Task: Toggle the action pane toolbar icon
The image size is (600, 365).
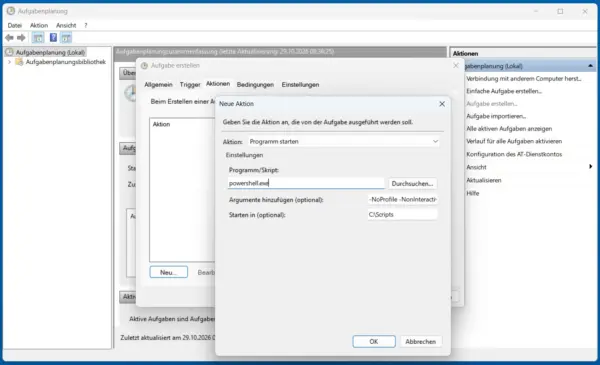Action: pos(66,37)
